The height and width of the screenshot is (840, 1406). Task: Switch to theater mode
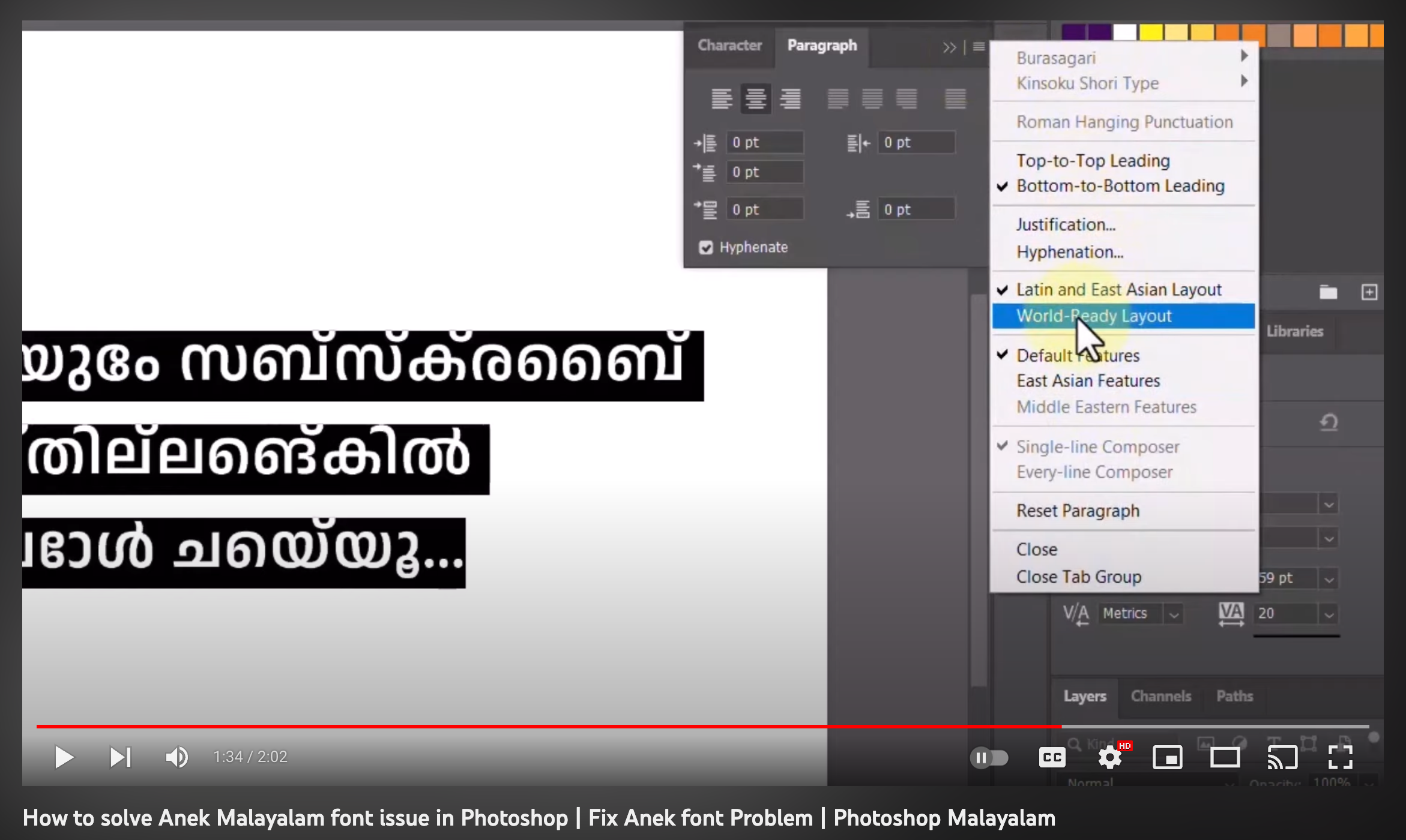click(x=1225, y=758)
